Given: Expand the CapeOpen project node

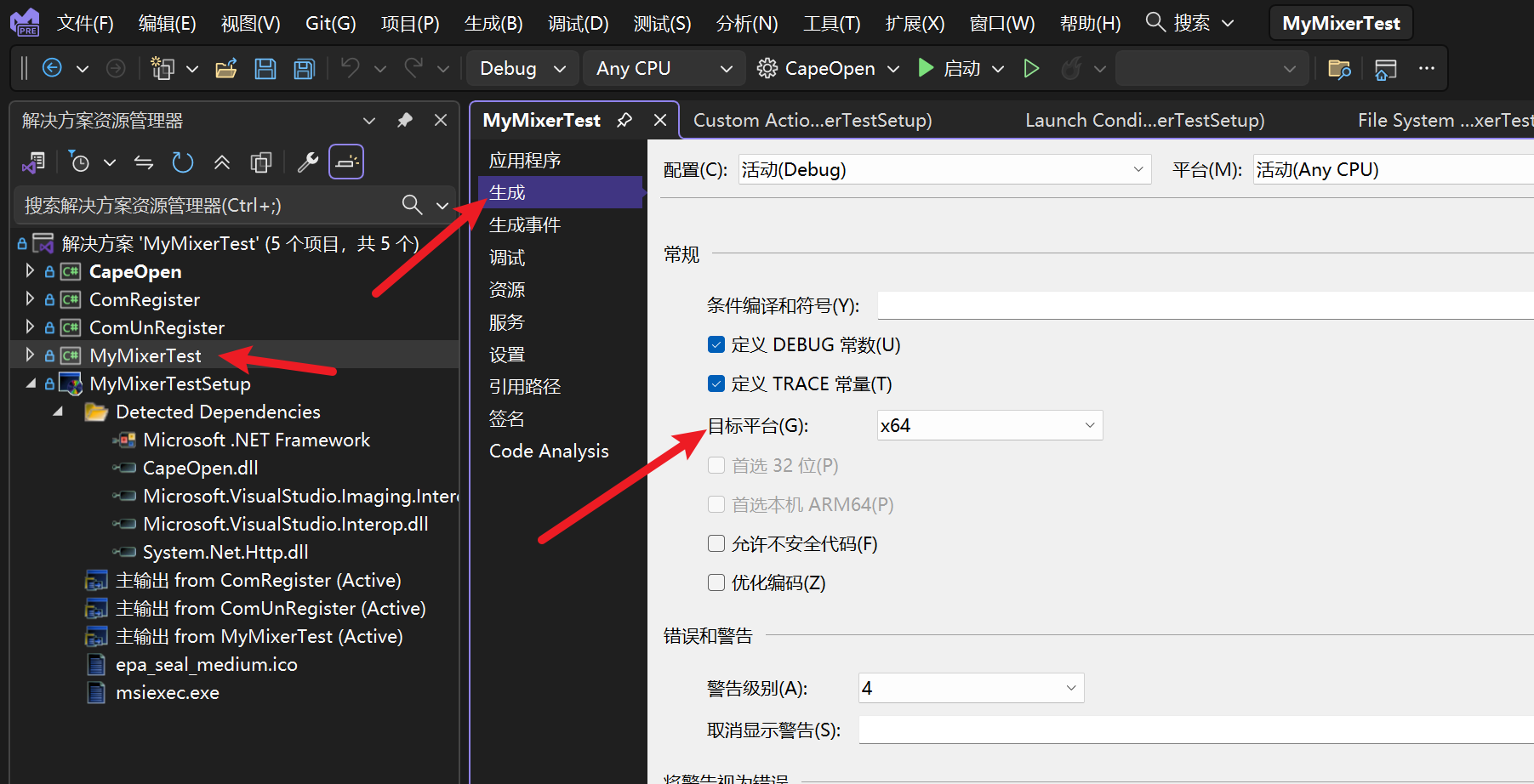Looking at the screenshot, I should [x=30, y=271].
